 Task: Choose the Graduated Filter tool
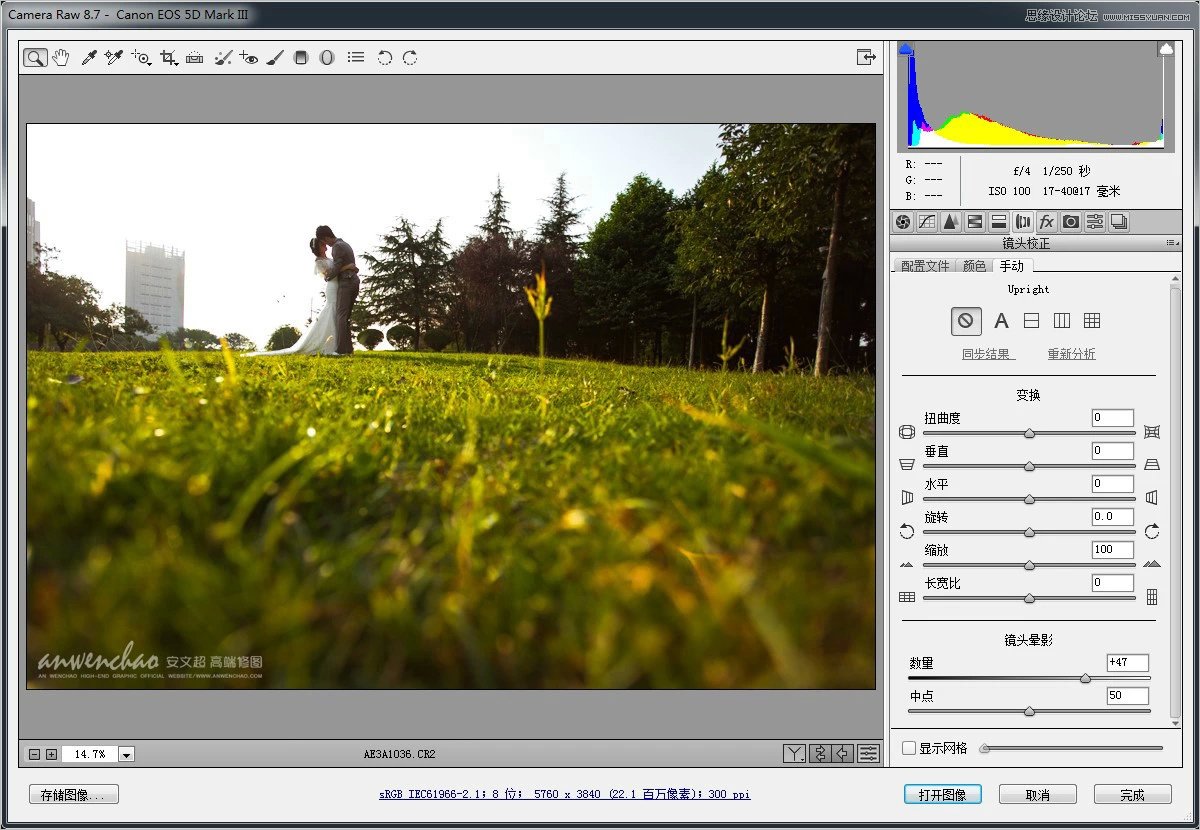point(301,58)
